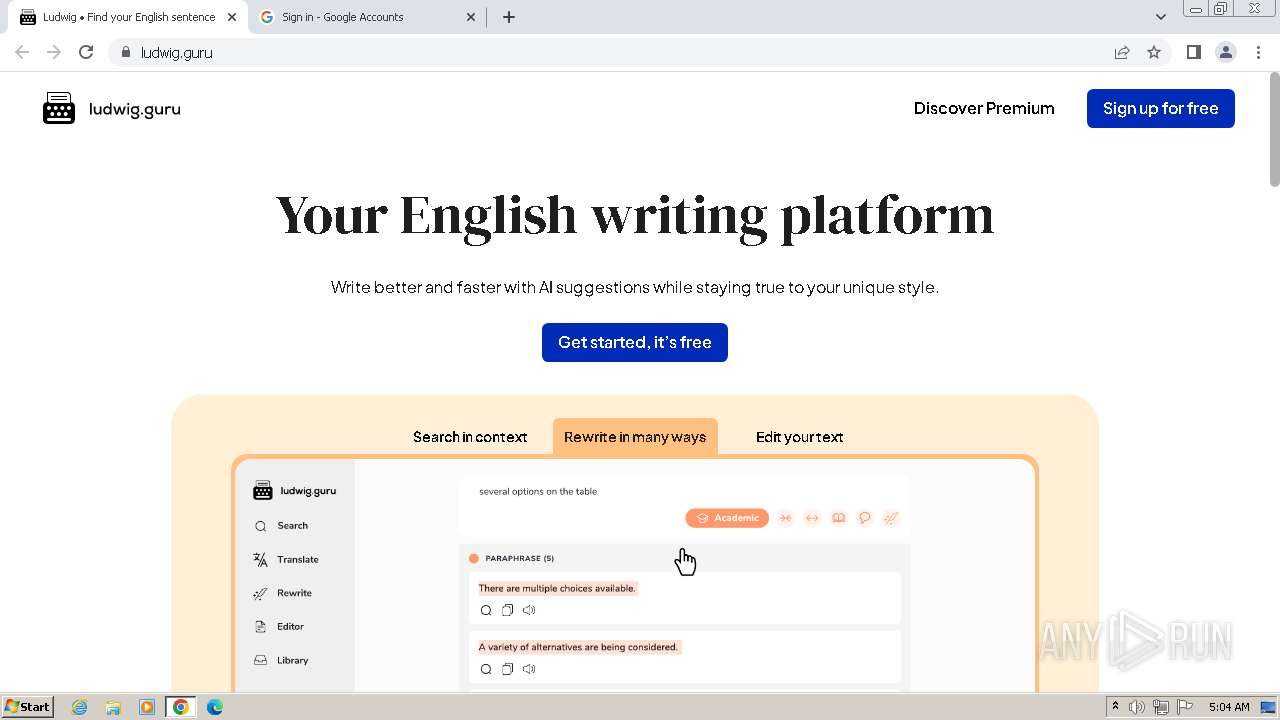Image resolution: width=1280 pixels, height=720 pixels.
Task: Click the Chrome icon in the taskbar
Action: tap(181, 707)
